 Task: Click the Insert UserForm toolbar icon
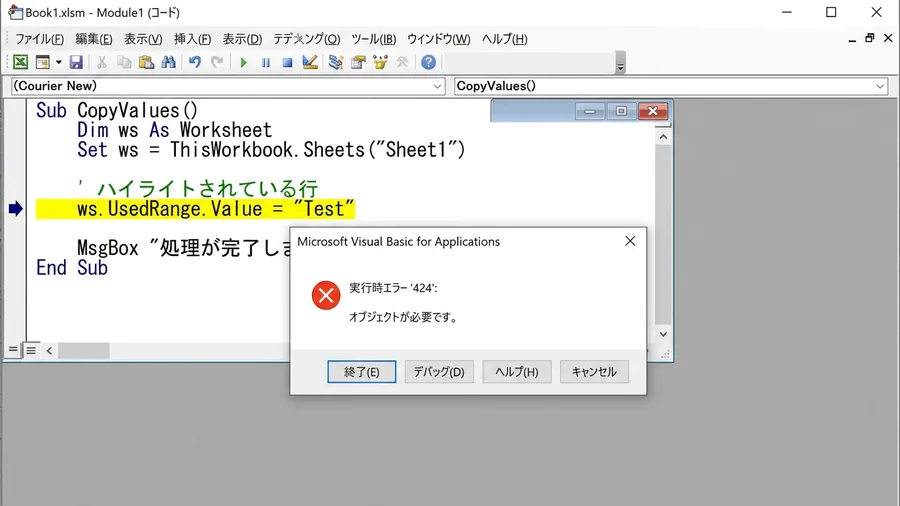[42, 62]
